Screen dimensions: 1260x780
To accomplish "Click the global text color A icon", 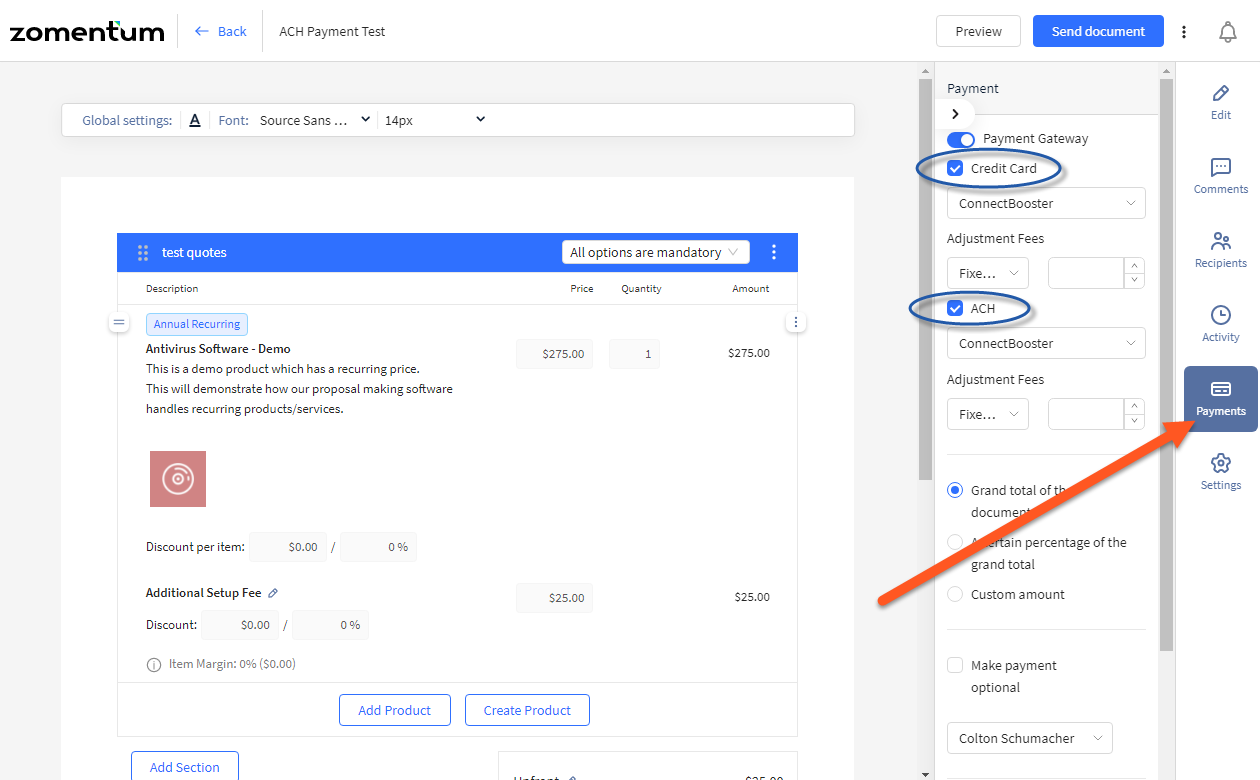I will 195,120.
